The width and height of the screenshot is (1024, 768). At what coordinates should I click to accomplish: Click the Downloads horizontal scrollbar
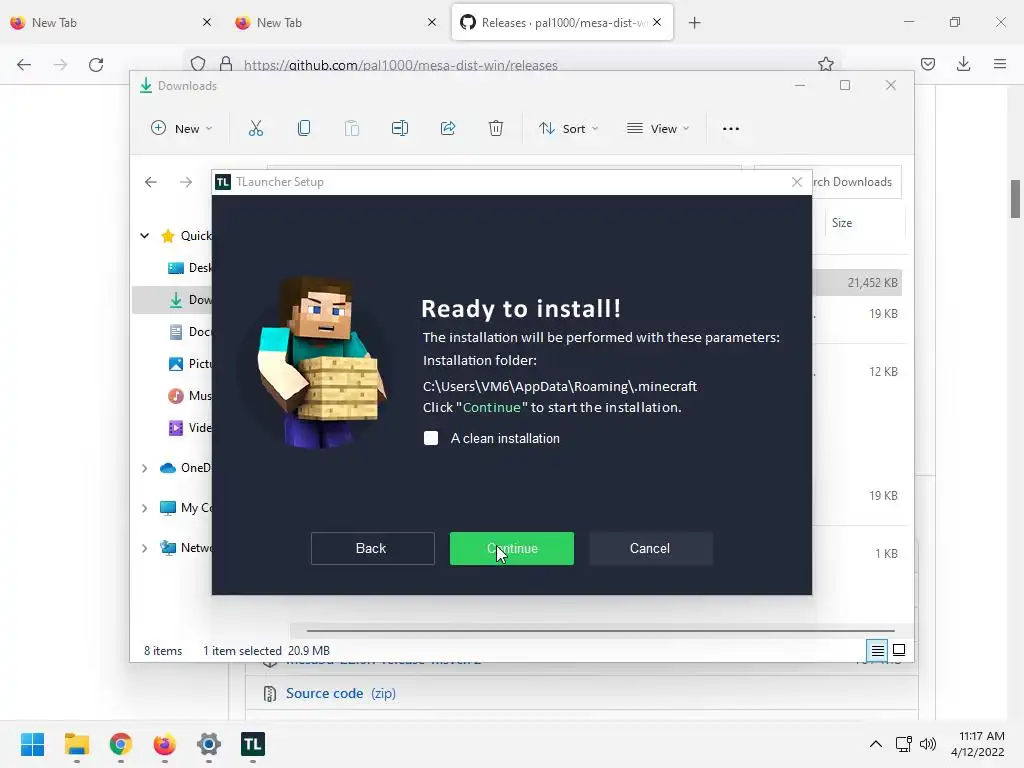600,631
